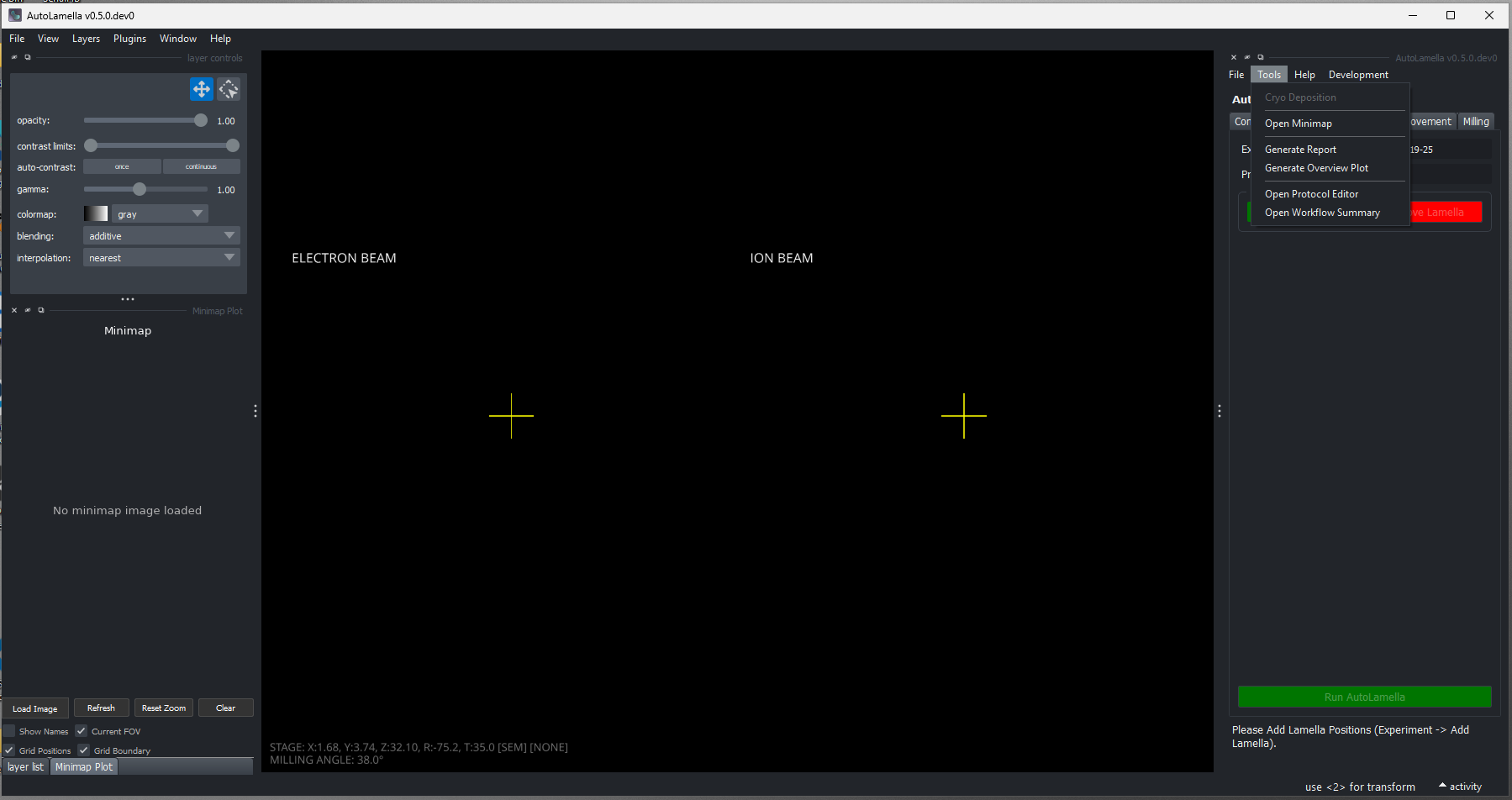Image resolution: width=1512 pixels, height=800 pixels.
Task: Float the Minimap Plot dock panel
Action: 41,311
